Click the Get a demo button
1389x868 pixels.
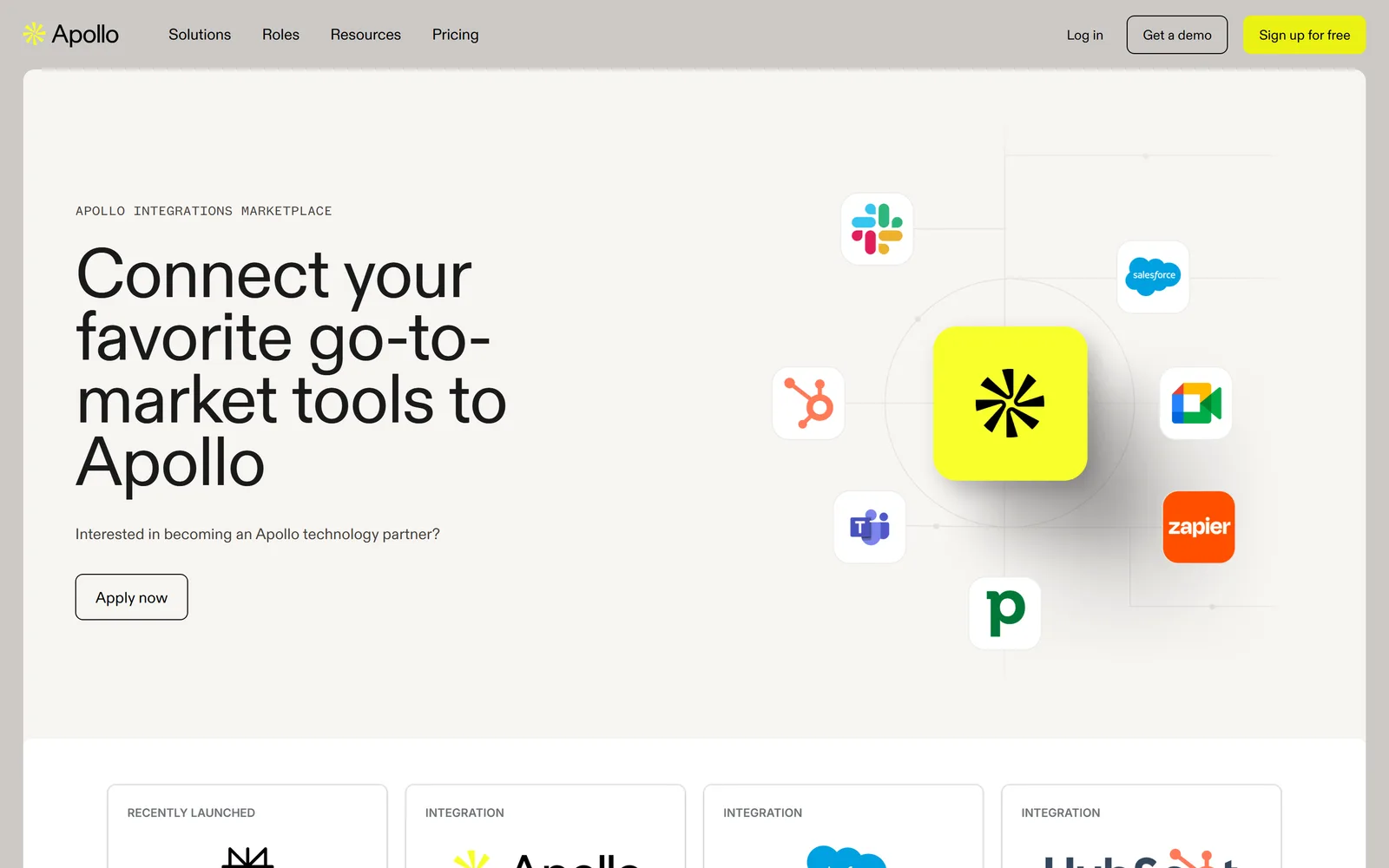tap(1177, 35)
